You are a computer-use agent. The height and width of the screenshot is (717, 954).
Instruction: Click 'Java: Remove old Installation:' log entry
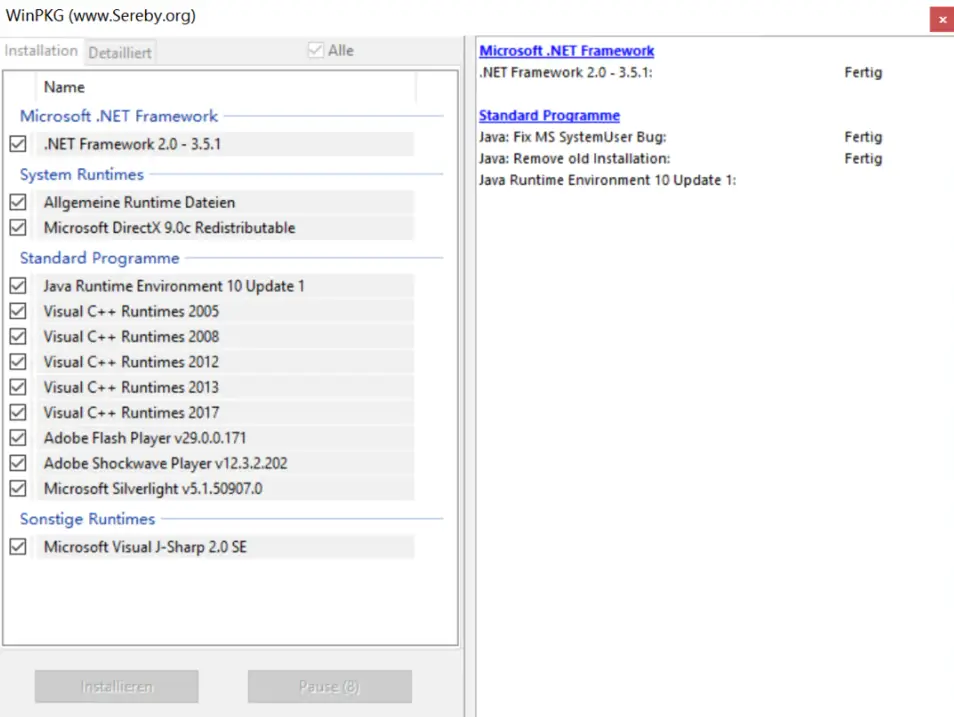[x=574, y=159]
